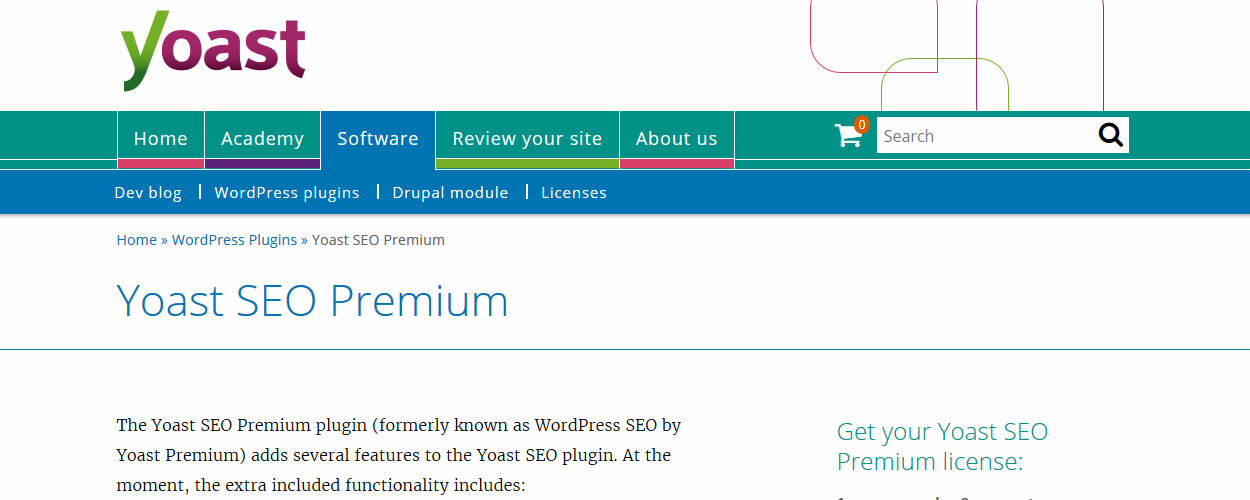Open the Academy menu item
Image resolution: width=1250 pixels, height=500 pixels.
pyautogui.click(x=262, y=139)
